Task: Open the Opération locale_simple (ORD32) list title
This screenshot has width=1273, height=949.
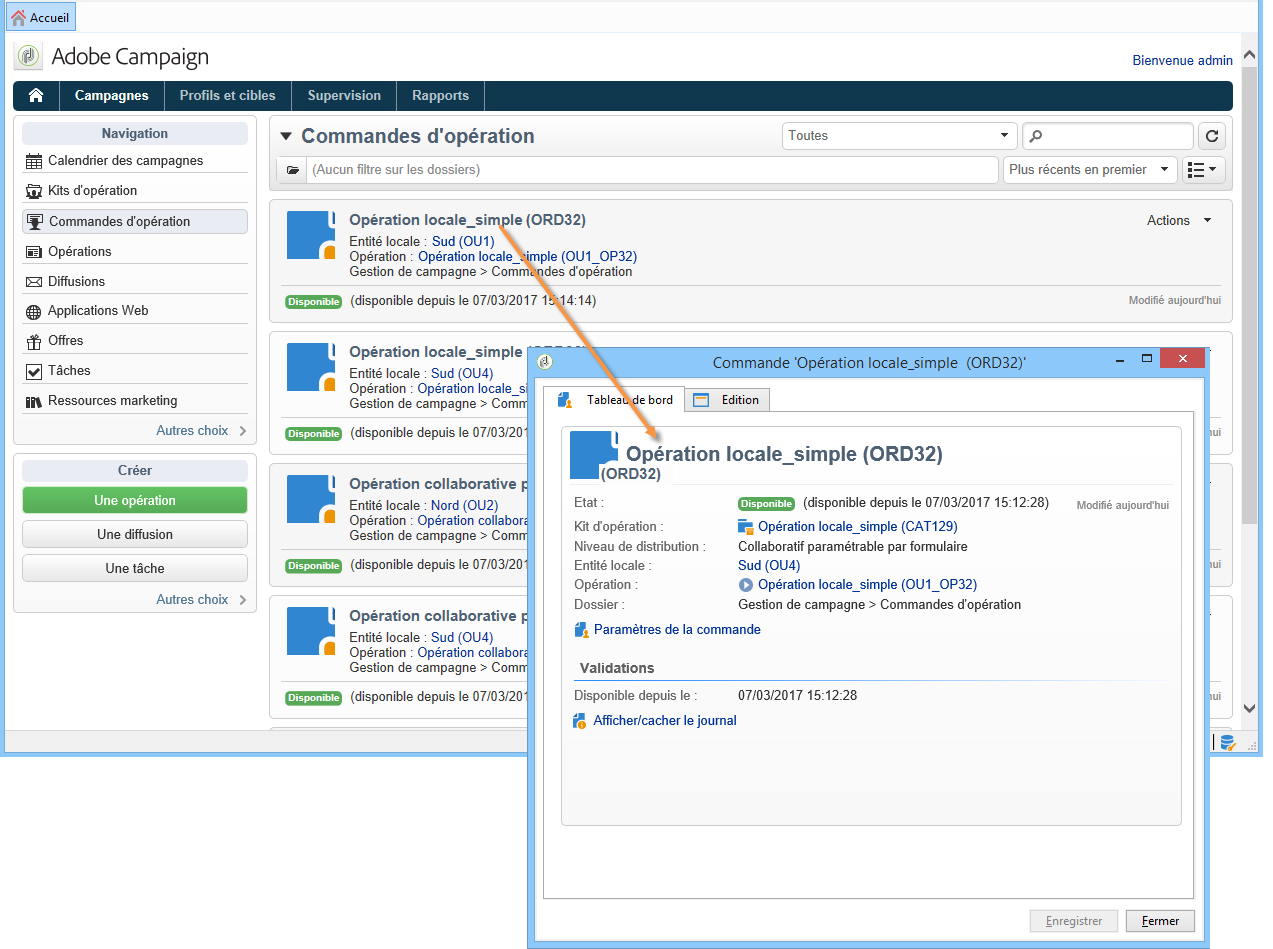Action: [x=467, y=220]
